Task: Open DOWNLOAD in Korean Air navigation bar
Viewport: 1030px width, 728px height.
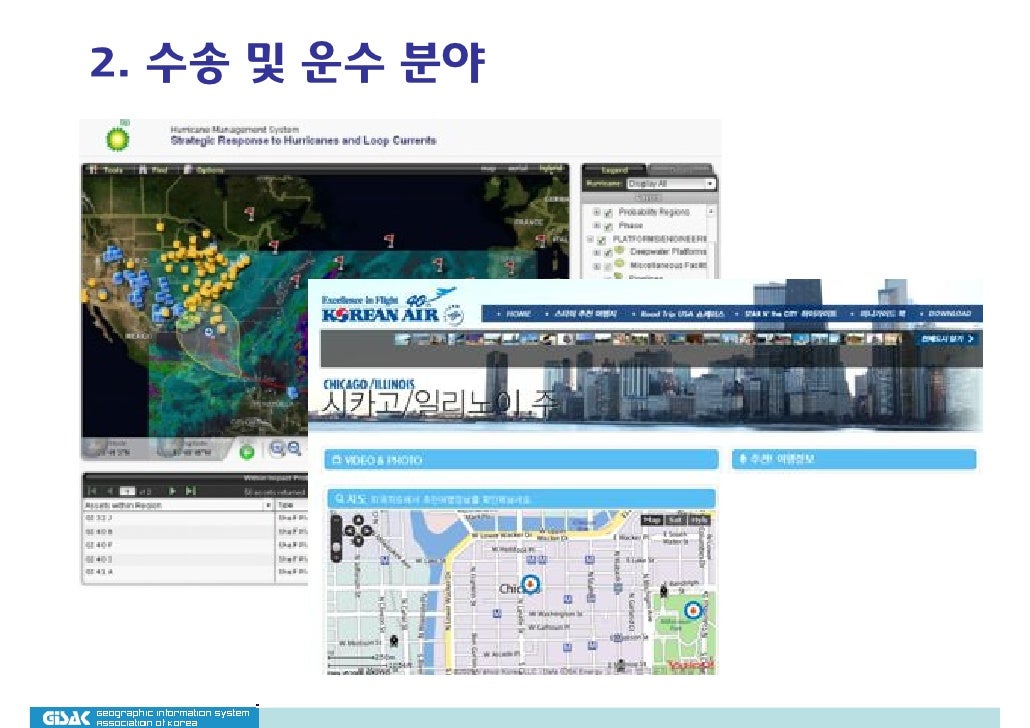Action: click(949, 314)
